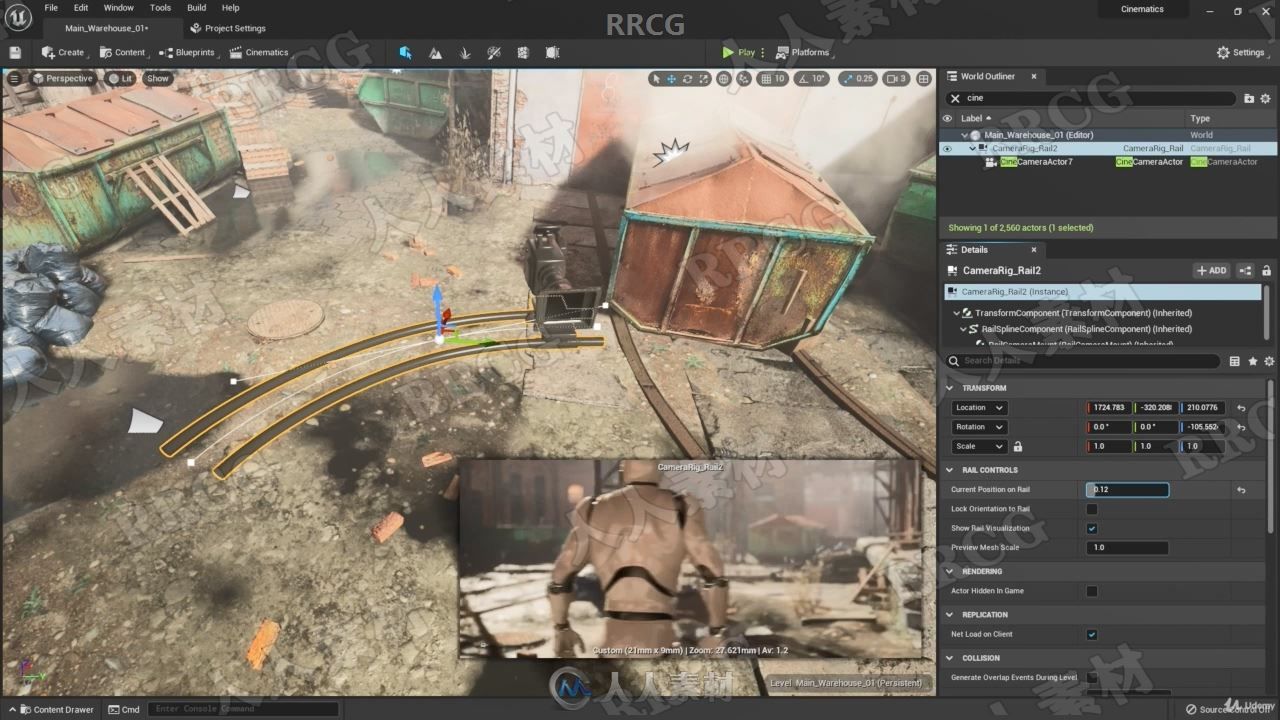The width and height of the screenshot is (1280, 720).
Task: Switch to Fracture mode
Action: [524, 52]
